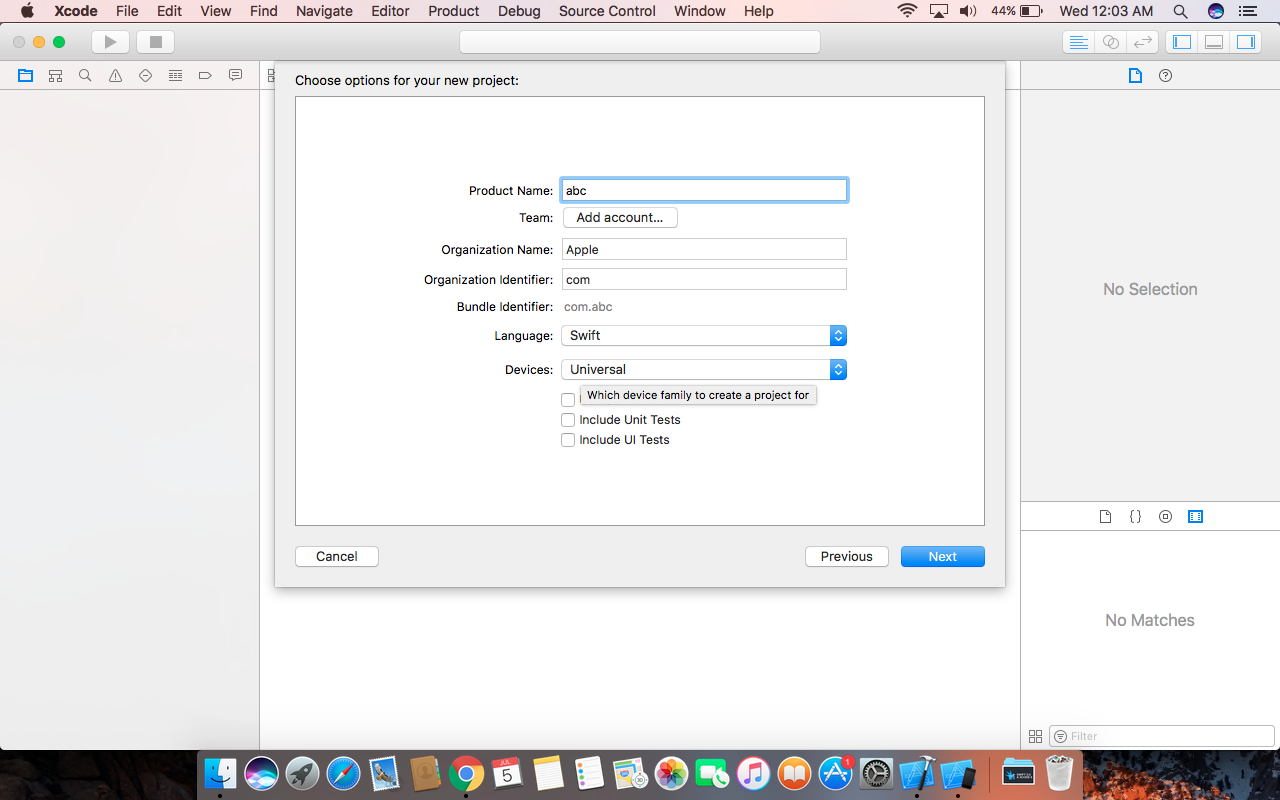The image size is (1280, 800).
Task: Enable Include Unit Tests checkbox
Action: (568, 420)
